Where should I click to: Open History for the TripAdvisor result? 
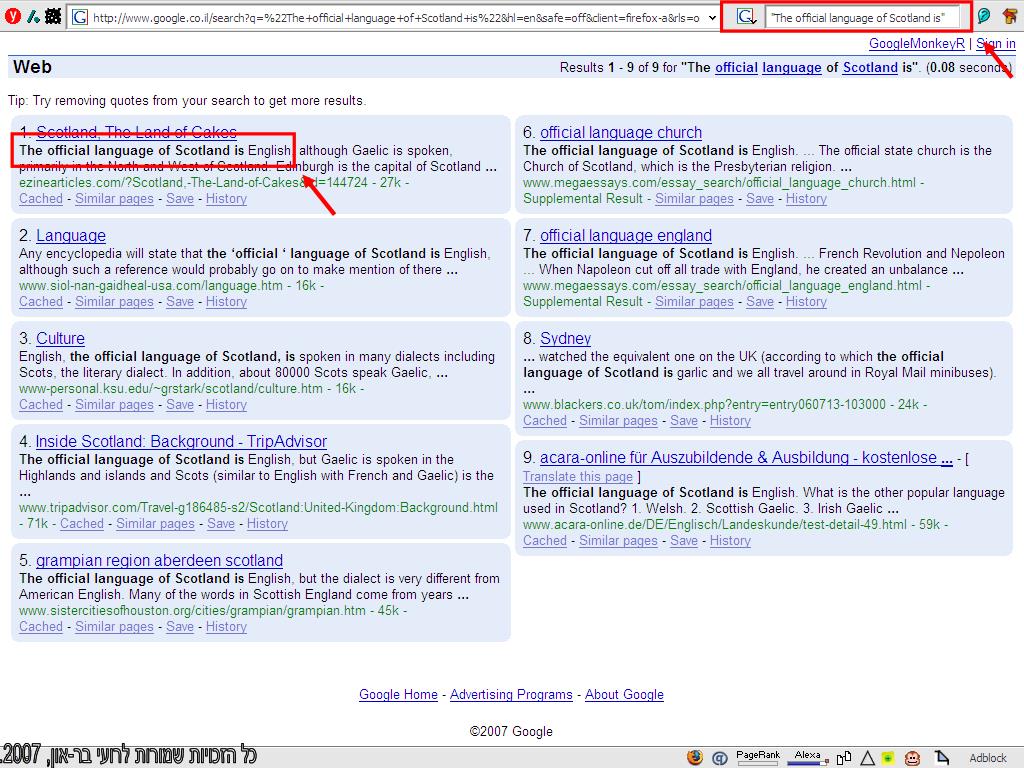tap(267, 524)
